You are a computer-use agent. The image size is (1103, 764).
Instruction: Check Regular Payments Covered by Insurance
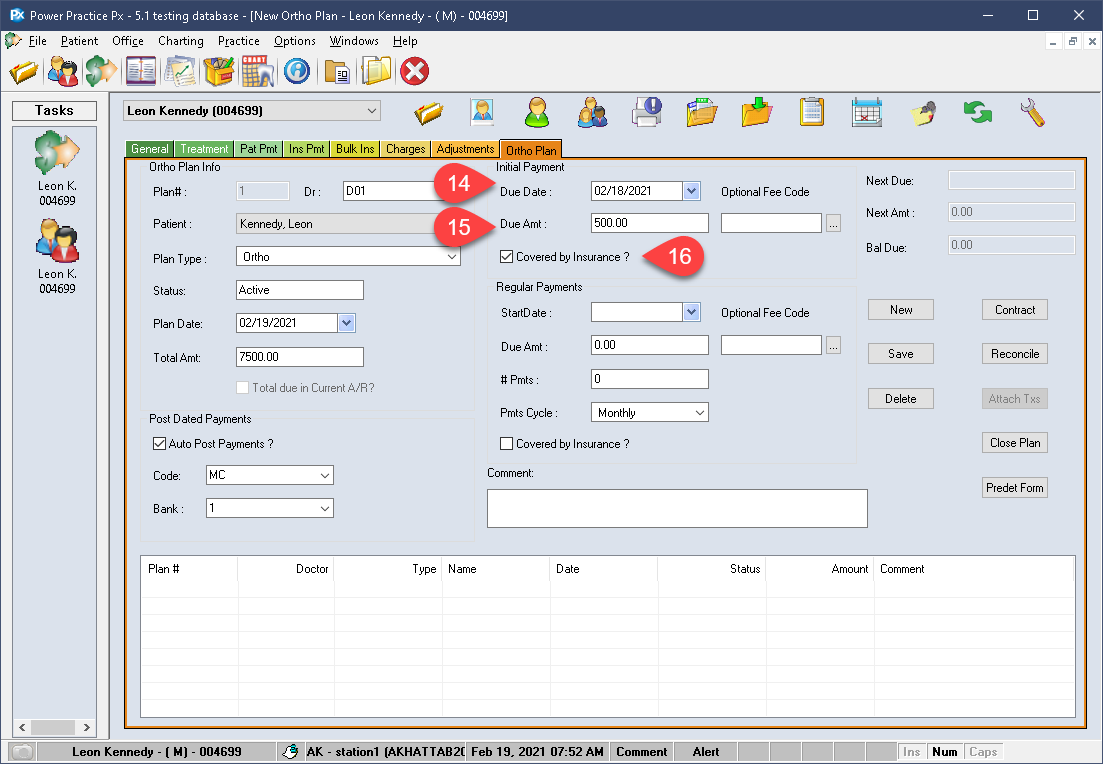506,444
